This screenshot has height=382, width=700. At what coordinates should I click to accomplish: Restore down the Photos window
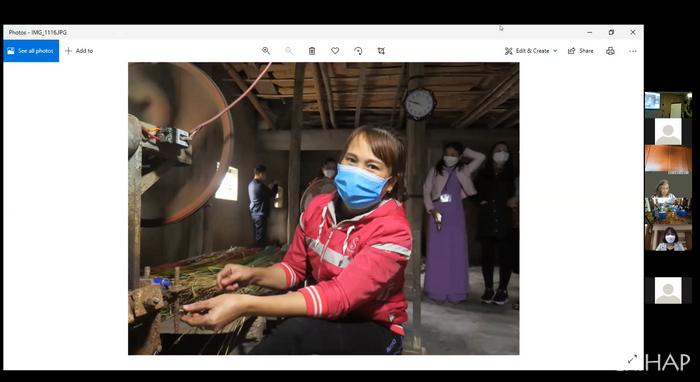pos(611,32)
